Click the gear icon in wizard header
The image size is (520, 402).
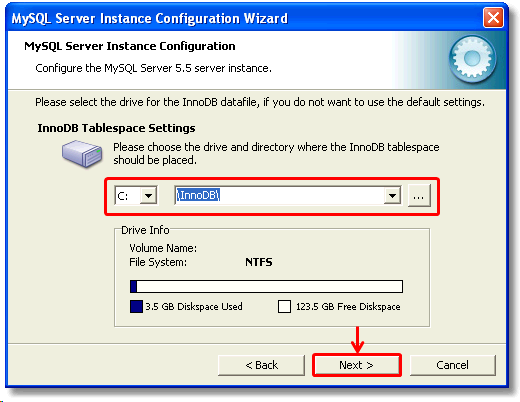click(x=472, y=59)
